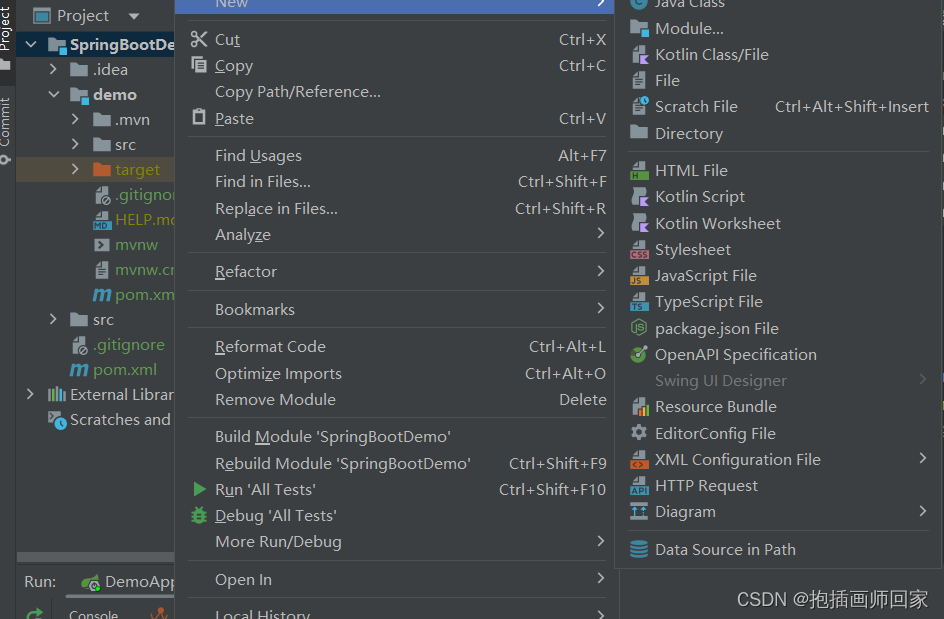The width and height of the screenshot is (944, 619).
Task: Click the Debug bug icon
Action: (199, 515)
